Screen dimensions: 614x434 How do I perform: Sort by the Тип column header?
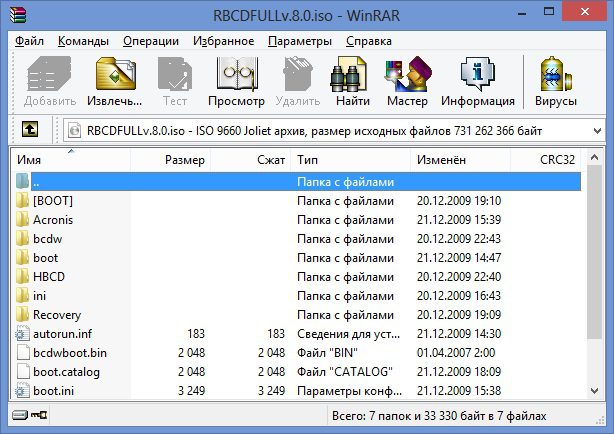(351, 160)
